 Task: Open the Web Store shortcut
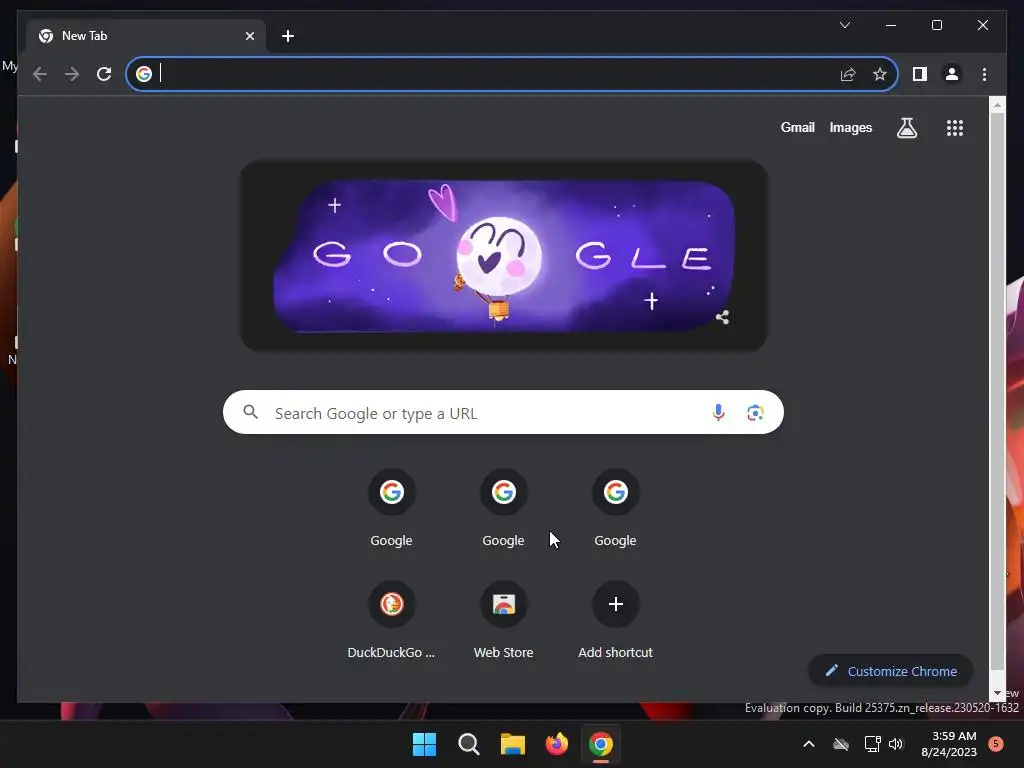(x=503, y=620)
